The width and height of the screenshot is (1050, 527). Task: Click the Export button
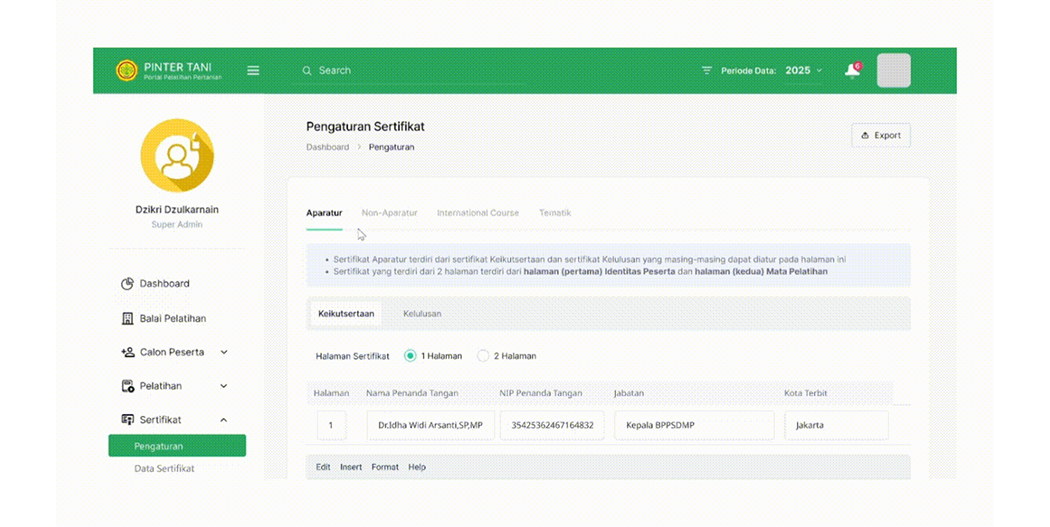881,135
